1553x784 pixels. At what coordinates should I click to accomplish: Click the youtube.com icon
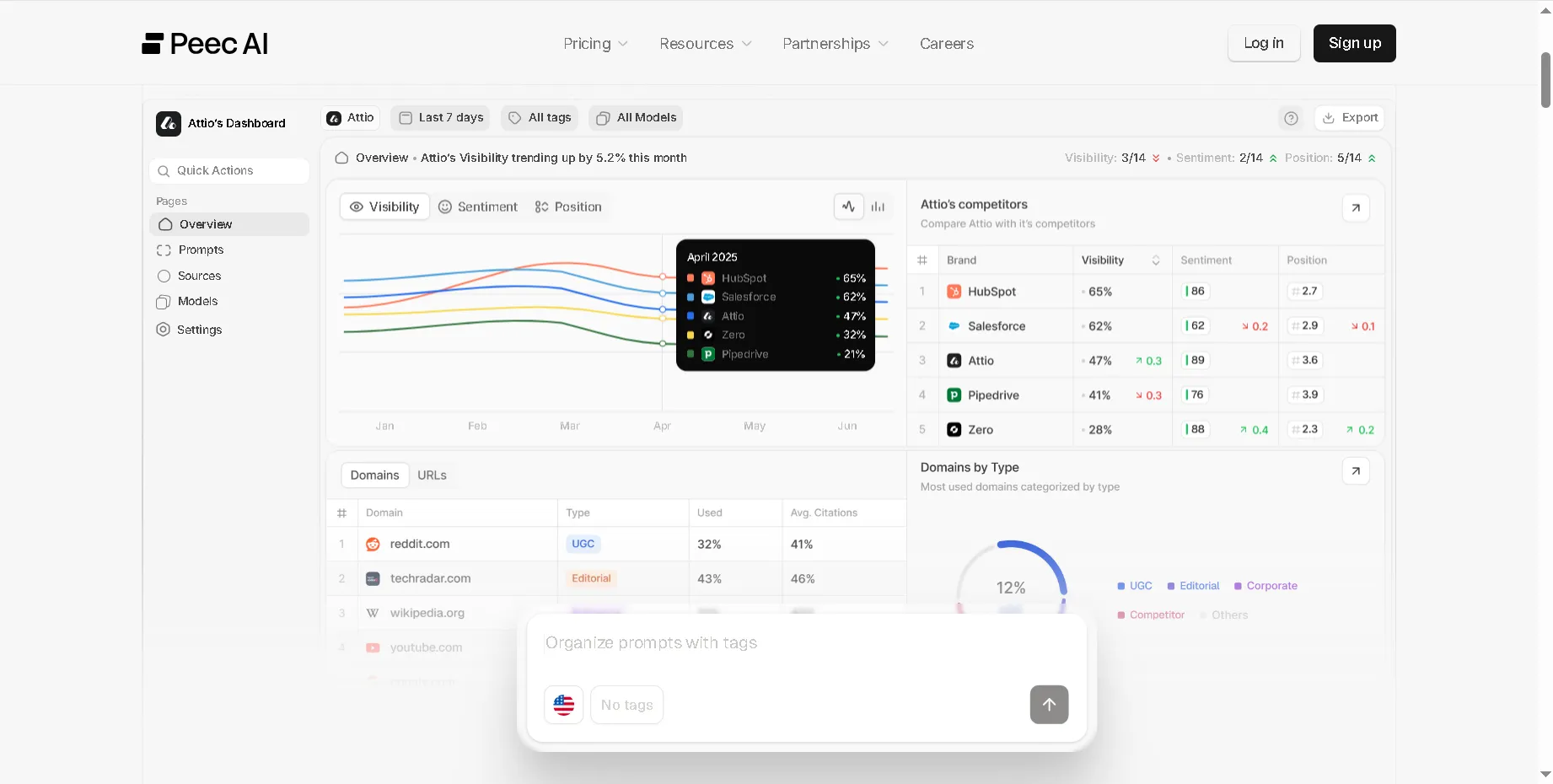click(x=373, y=648)
